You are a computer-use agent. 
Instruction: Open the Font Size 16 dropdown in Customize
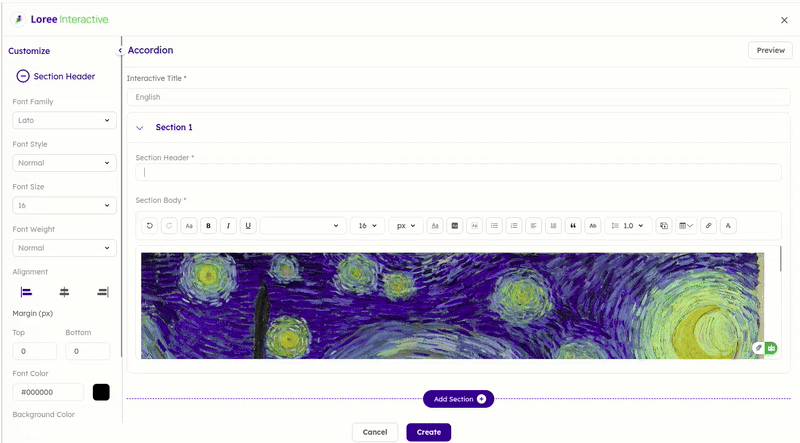pos(64,205)
